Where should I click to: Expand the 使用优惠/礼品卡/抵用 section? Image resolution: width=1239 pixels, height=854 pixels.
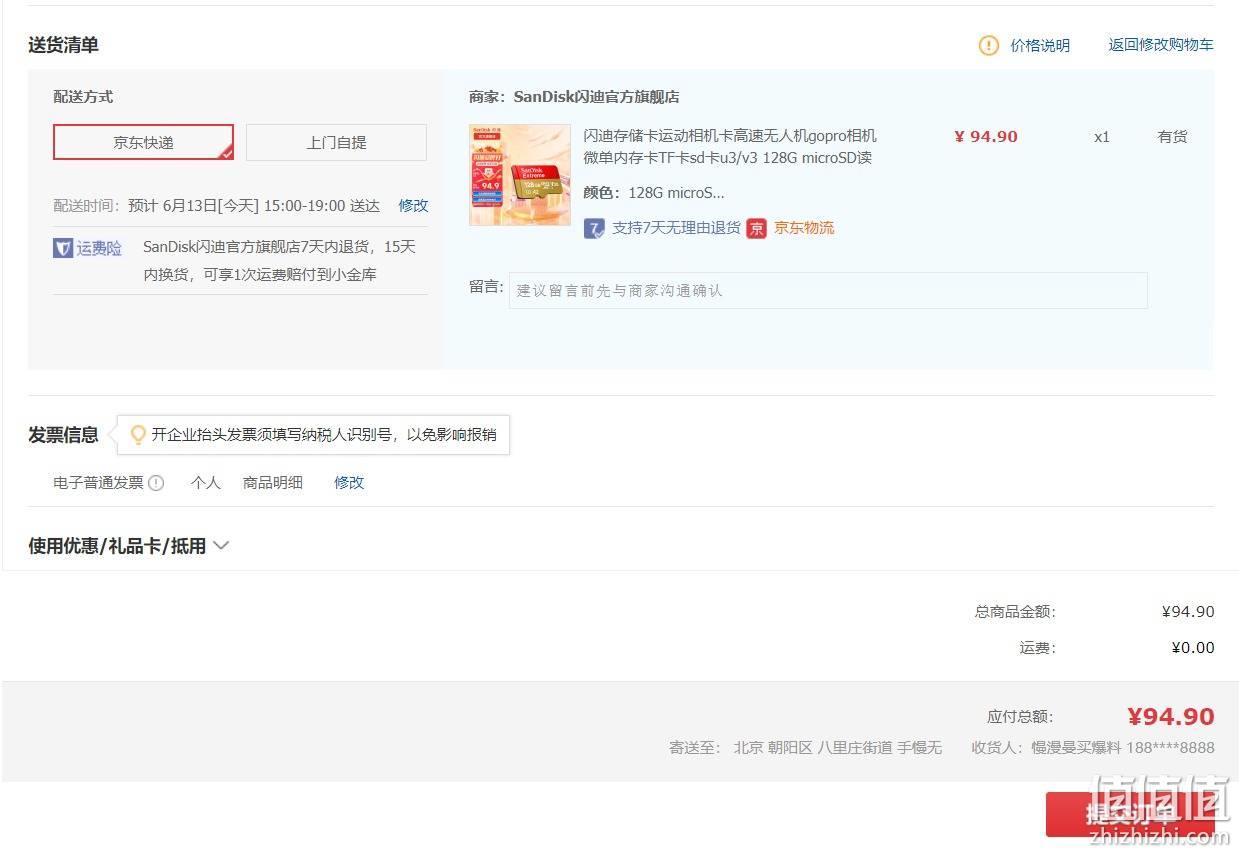pyautogui.click(x=129, y=546)
